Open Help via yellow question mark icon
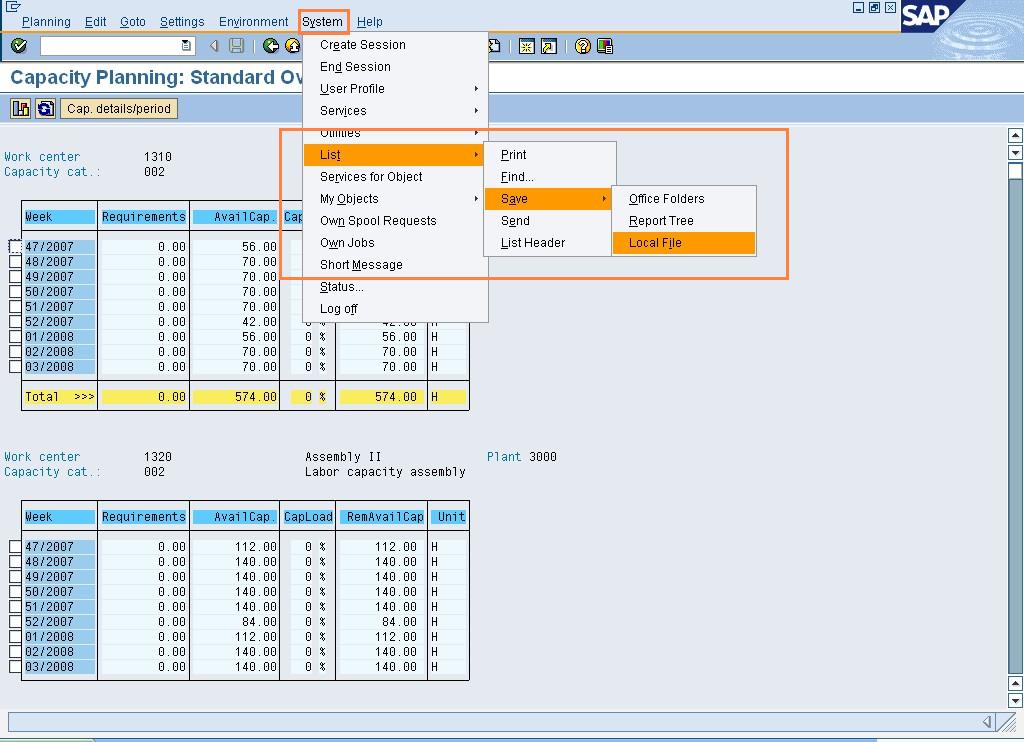 click(583, 46)
